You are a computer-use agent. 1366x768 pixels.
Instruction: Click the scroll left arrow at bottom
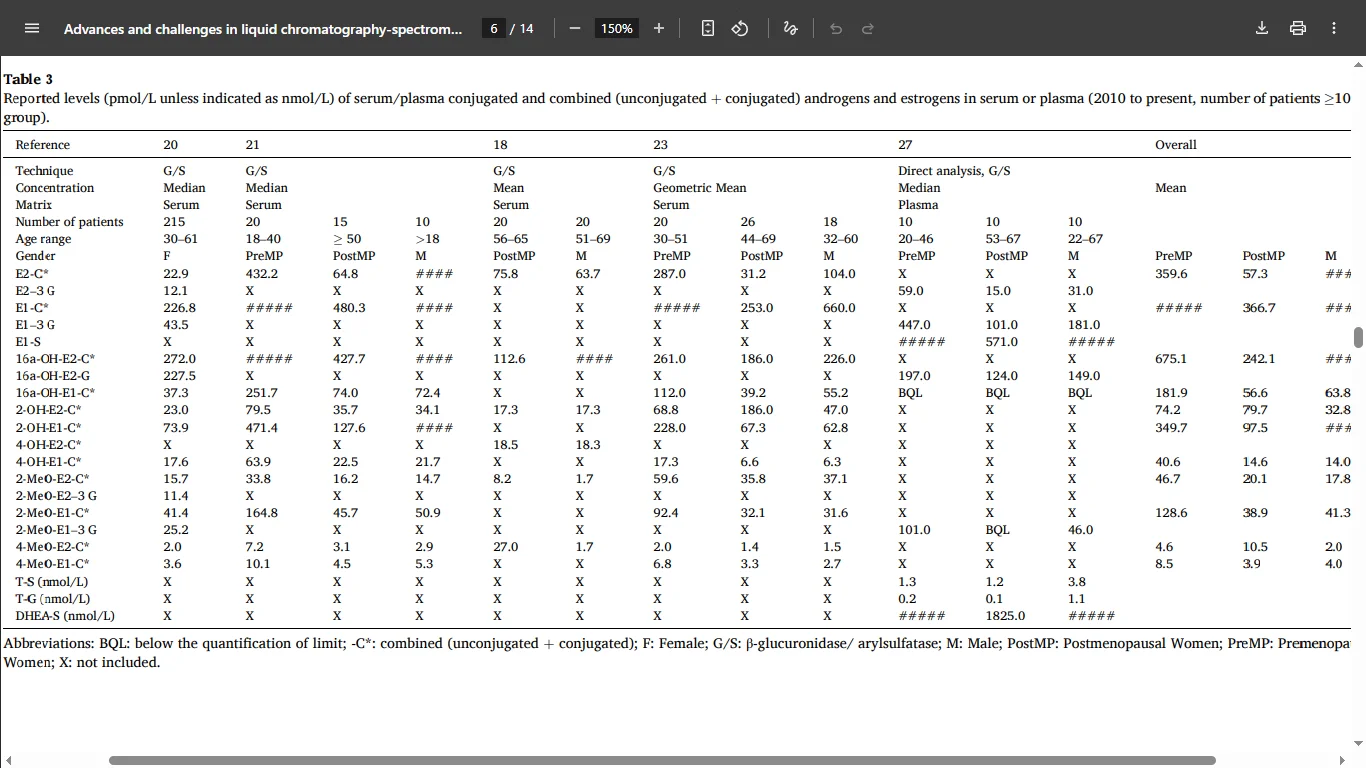(x=8, y=760)
